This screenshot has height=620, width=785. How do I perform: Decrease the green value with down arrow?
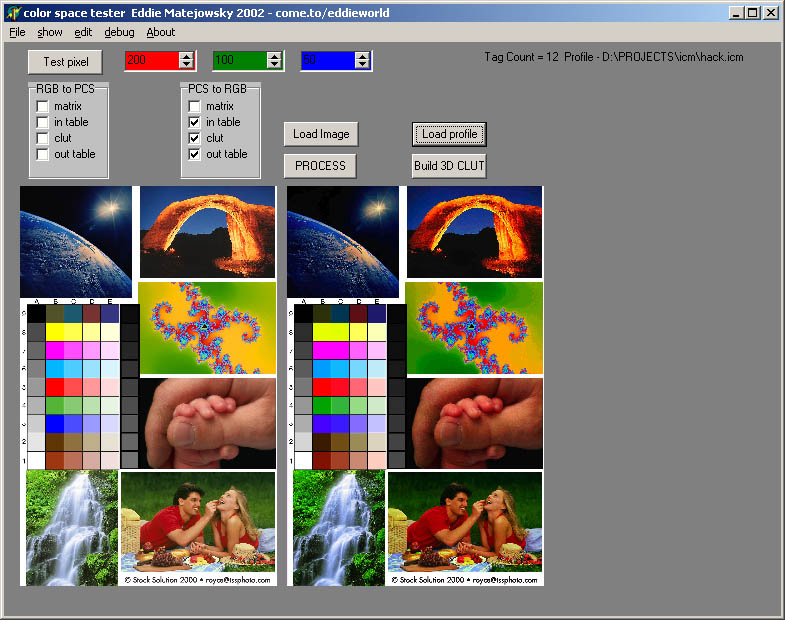274,65
